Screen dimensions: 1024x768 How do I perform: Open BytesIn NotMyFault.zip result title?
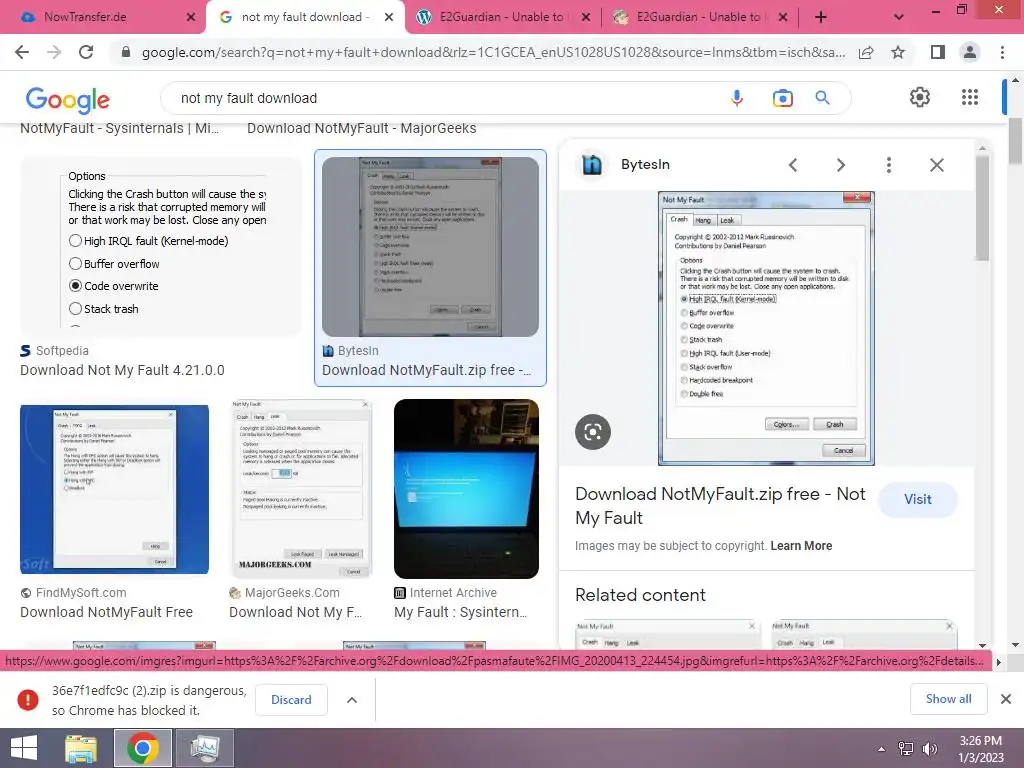pos(426,370)
